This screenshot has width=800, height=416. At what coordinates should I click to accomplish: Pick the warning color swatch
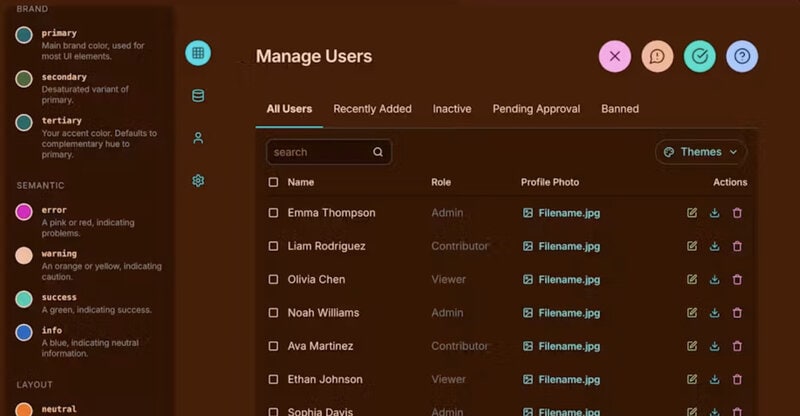(24, 255)
